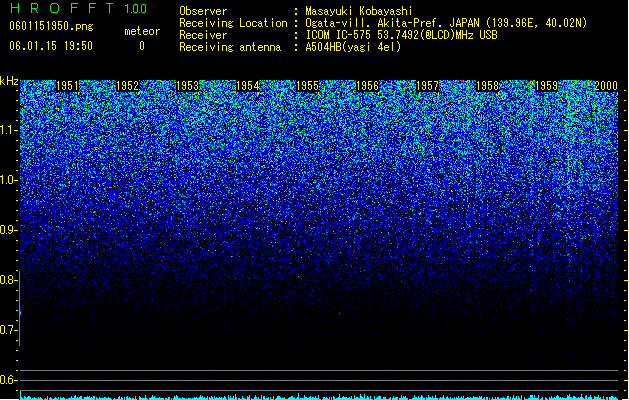Click the 0.6 kHz axis label
Viewport: 629px width, 400px height.
pyautogui.click(x=8, y=380)
